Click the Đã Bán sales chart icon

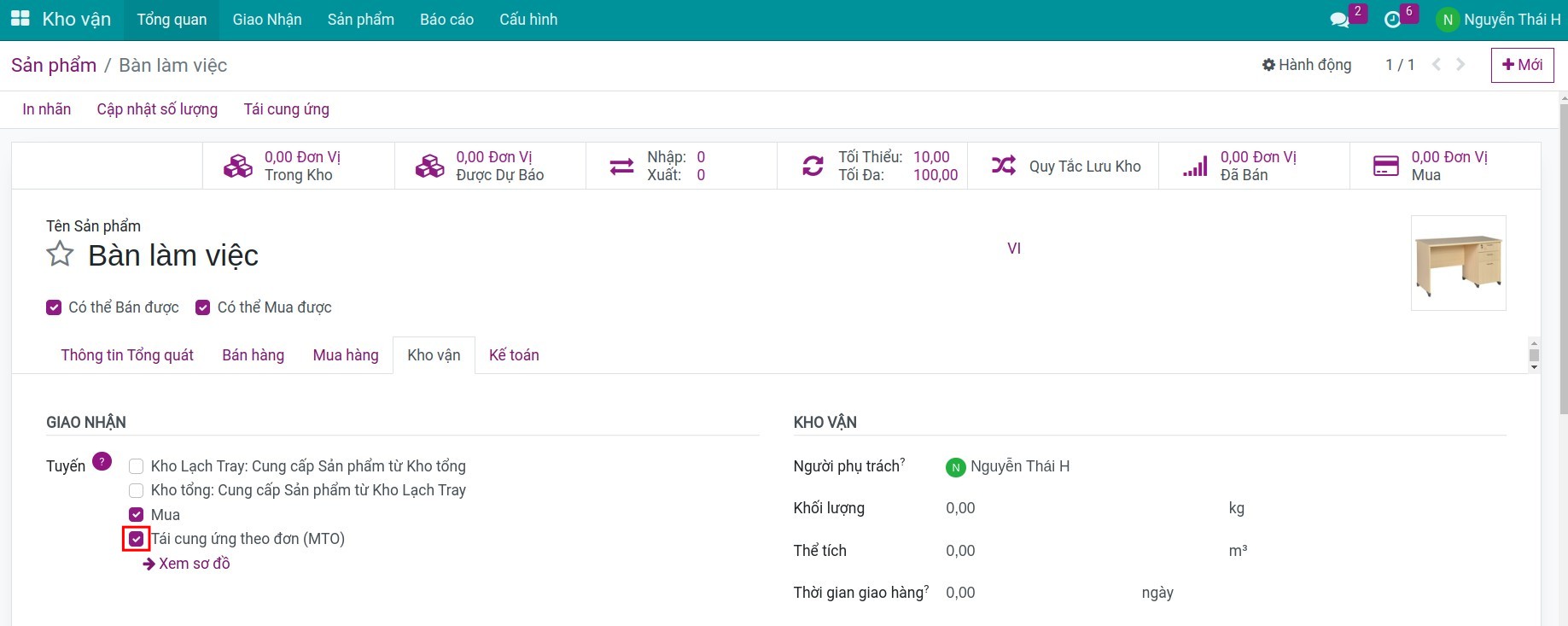(1195, 166)
